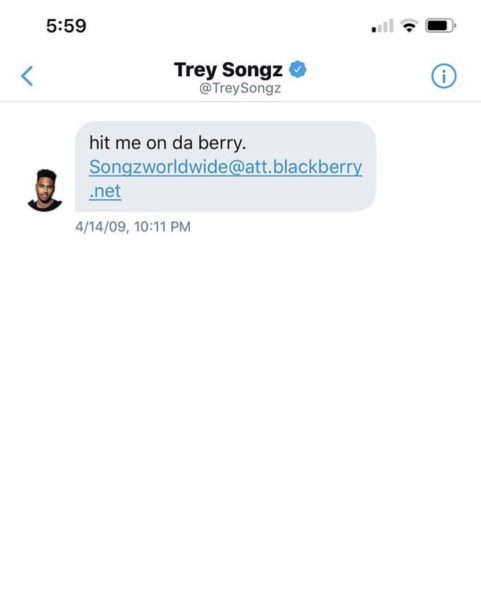Click the underlined .net link portion
Screen dimensions: 481x600
pyautogui.click(x=105, y=191)
